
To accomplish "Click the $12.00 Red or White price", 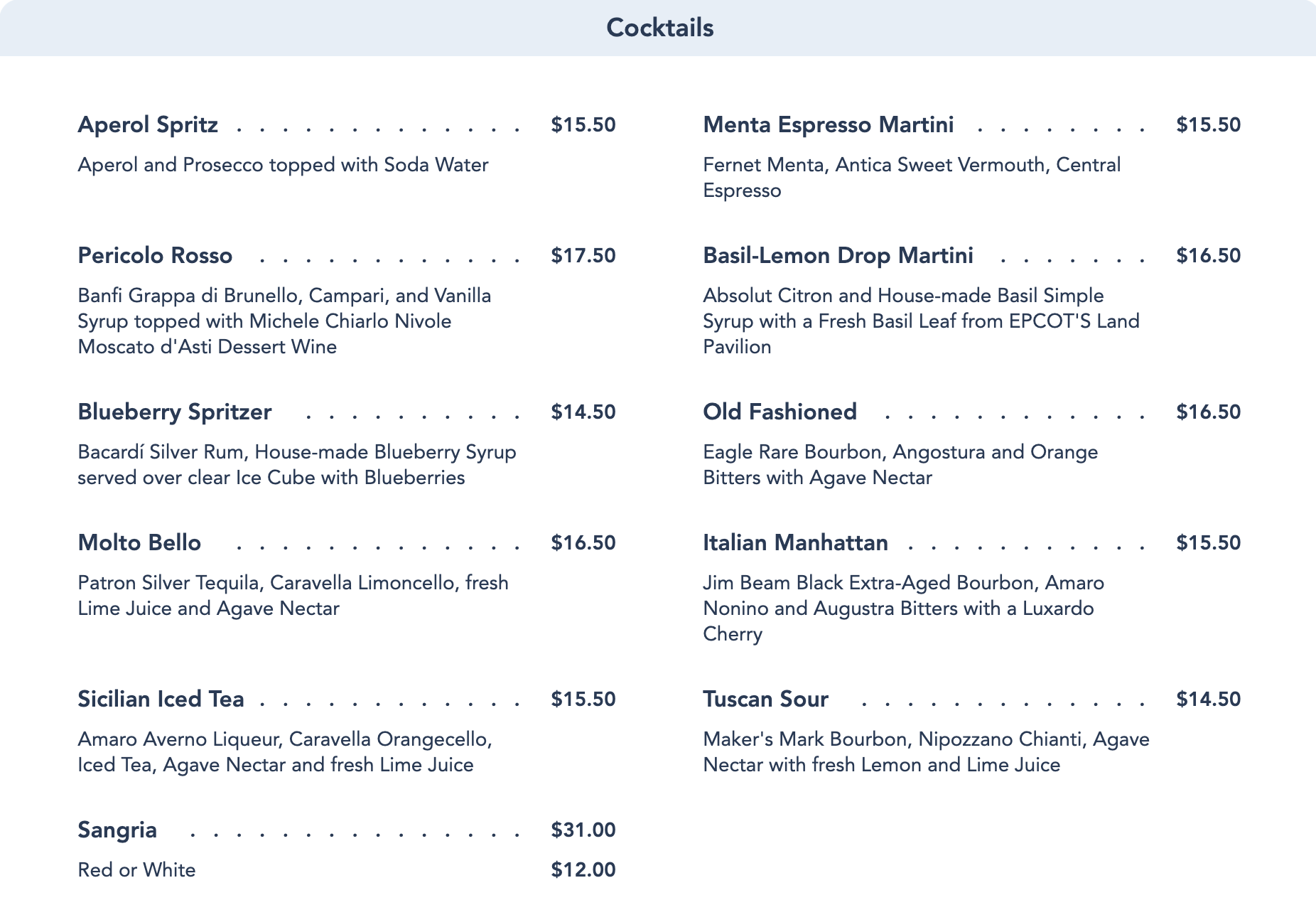I will tap(583, 869).
